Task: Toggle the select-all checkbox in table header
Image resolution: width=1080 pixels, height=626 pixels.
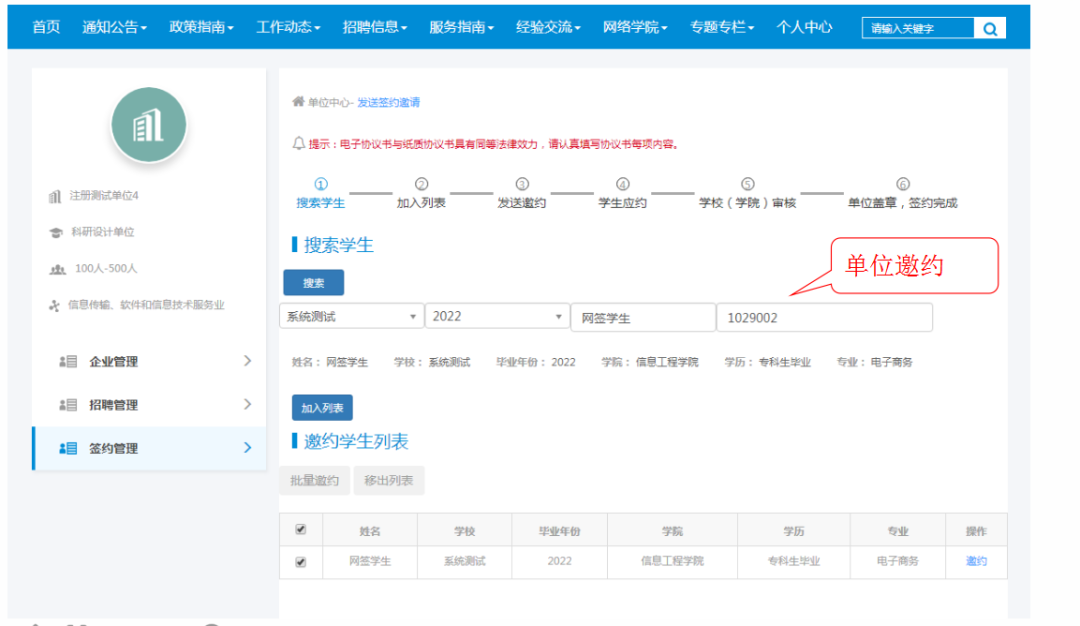Action: click(x=300, y=530)
